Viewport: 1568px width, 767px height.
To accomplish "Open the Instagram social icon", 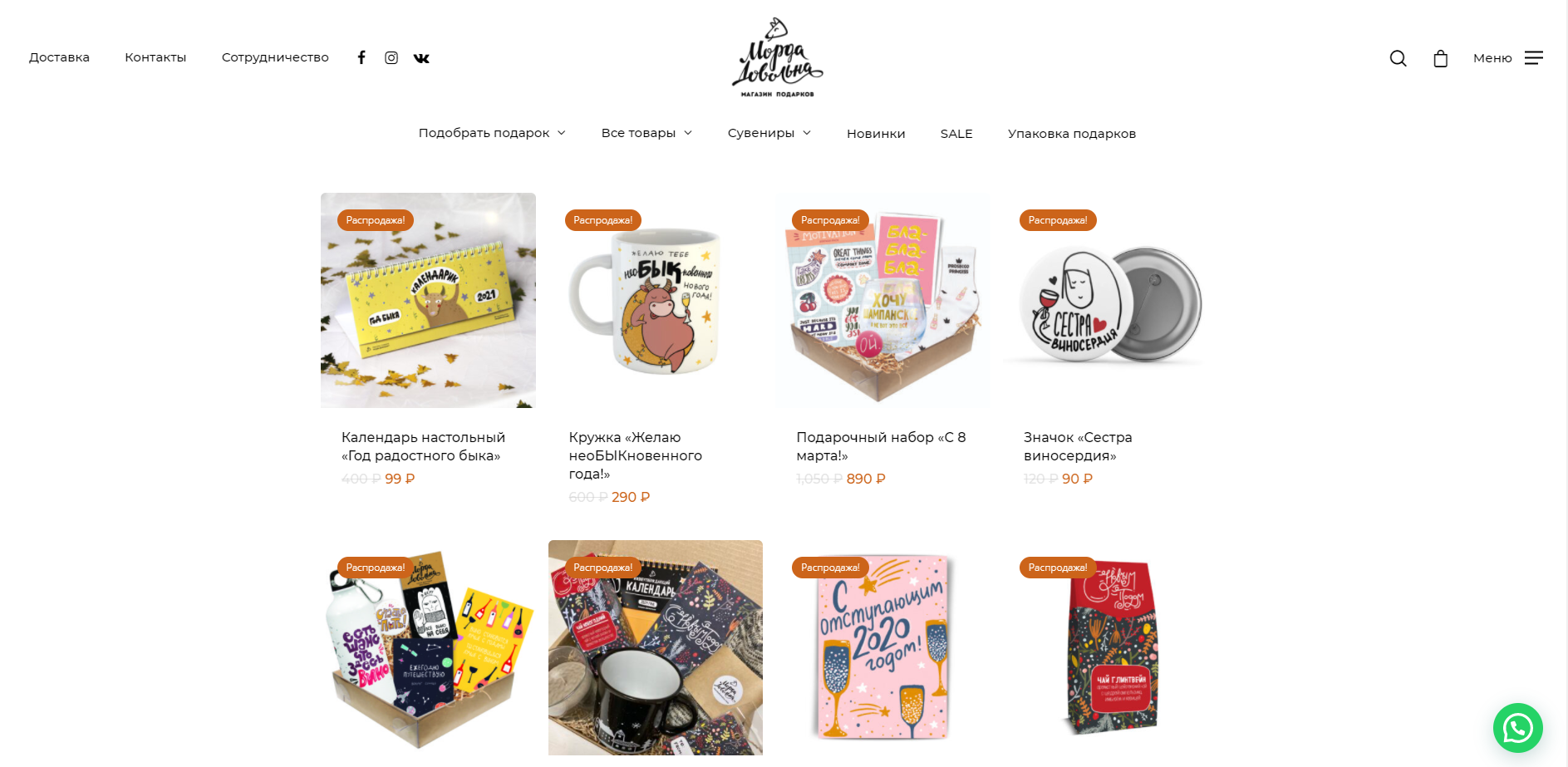I will point(391,57).
